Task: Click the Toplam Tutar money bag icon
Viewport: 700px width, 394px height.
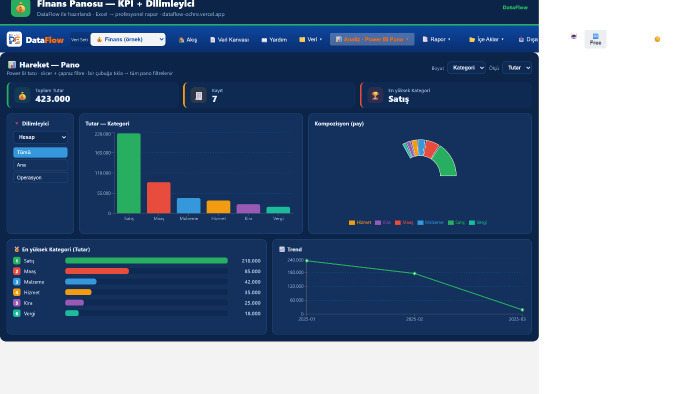Action: tap(22, 95)
